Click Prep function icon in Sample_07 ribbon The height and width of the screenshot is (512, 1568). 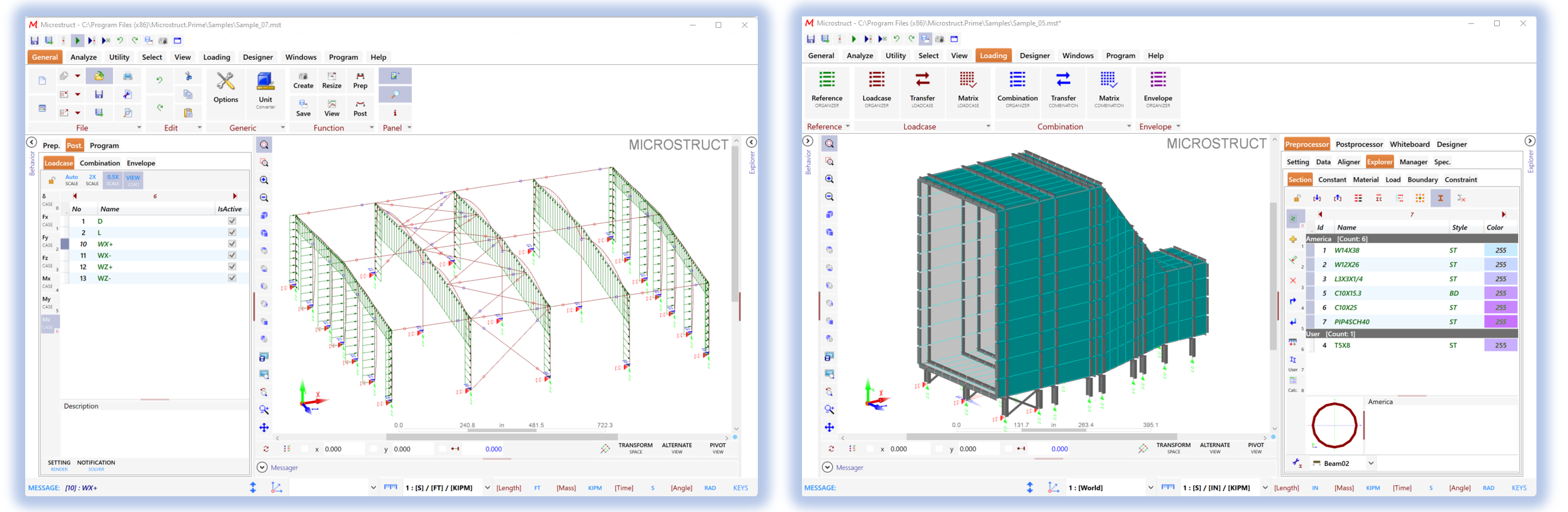(360, 81)
